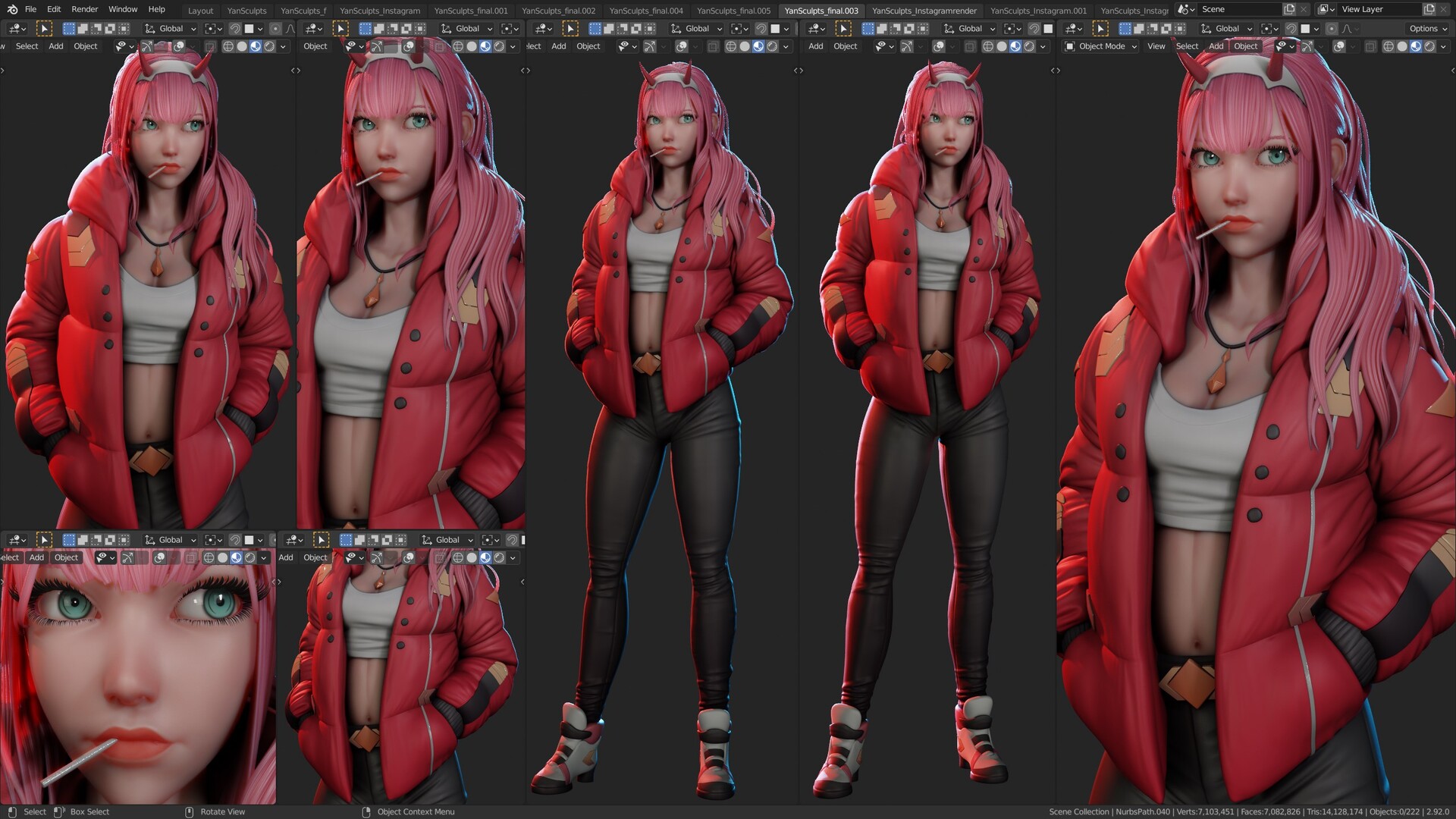The image size is (1456, 819).
Task: Select the tweak select tool in the right viewport
Action: [1100, 29]
